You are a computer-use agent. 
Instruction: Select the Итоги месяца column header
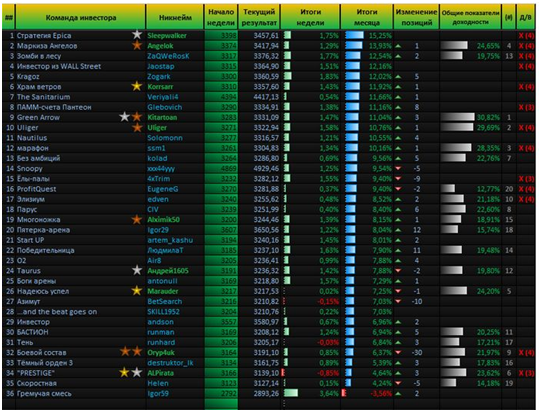(367, 17)
